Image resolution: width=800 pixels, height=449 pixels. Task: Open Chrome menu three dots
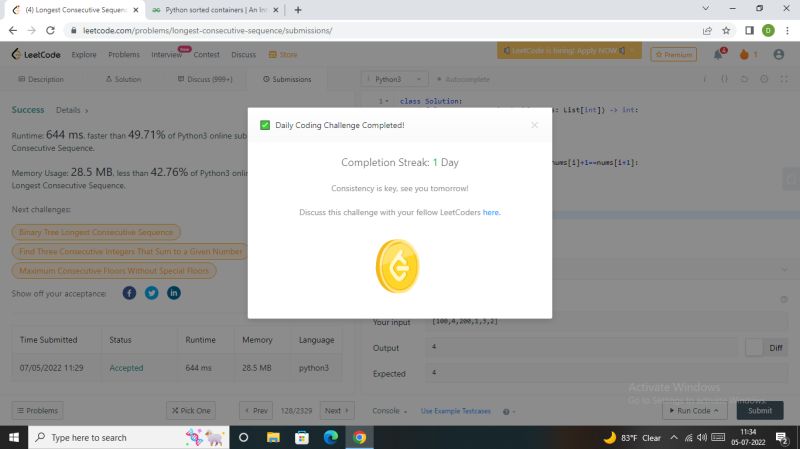(x=787, y=31)
